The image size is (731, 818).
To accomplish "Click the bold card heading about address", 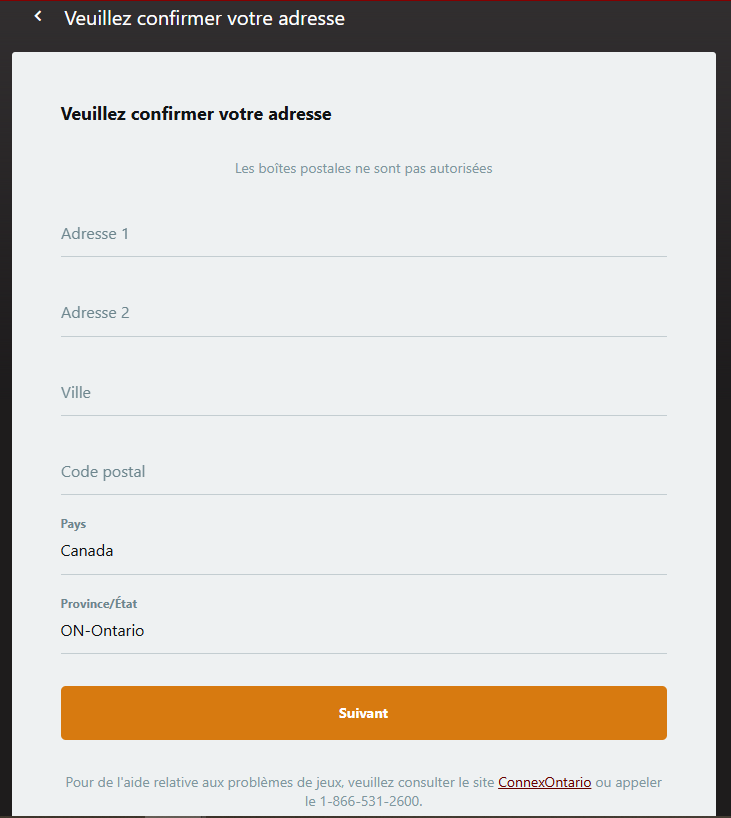I will [x=196, y=114].
